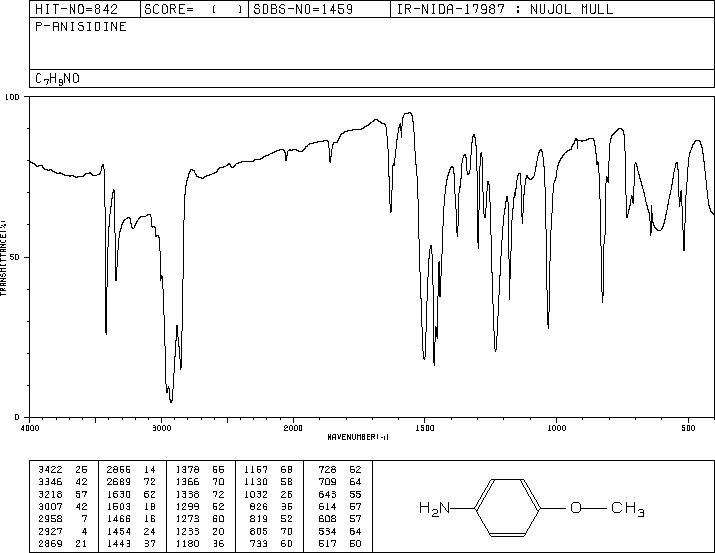Select the 1130 peak wavenumber in table

pos(256,482)
